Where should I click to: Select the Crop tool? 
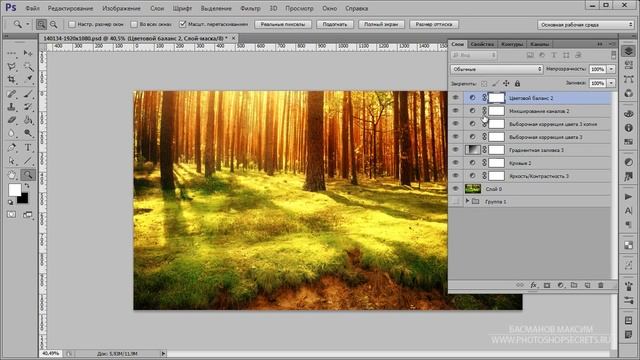pyautogui.click(x=11, y=79)
